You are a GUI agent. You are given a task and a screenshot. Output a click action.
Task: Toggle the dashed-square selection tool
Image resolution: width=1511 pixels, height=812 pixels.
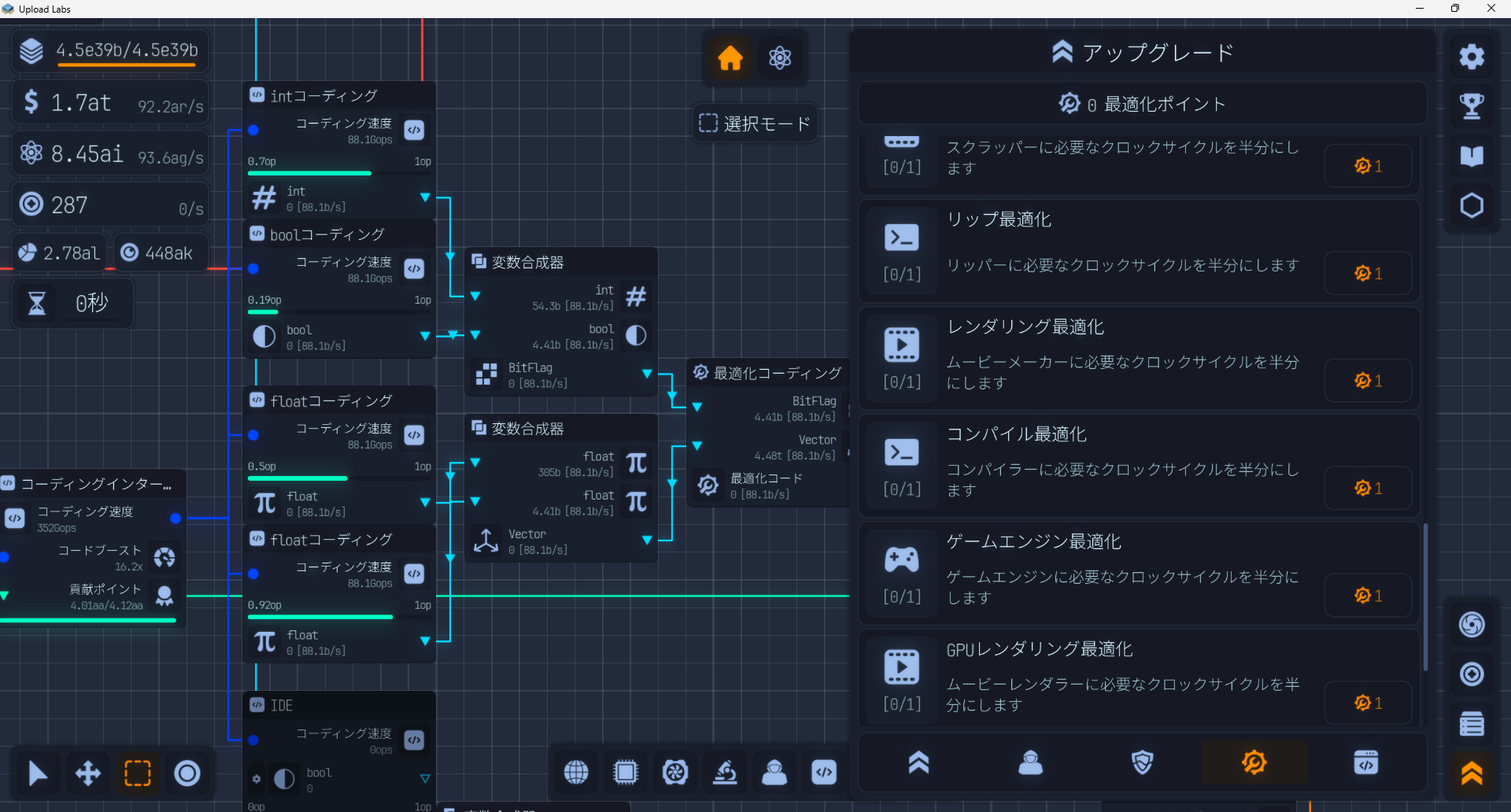[x=138, y=773]
